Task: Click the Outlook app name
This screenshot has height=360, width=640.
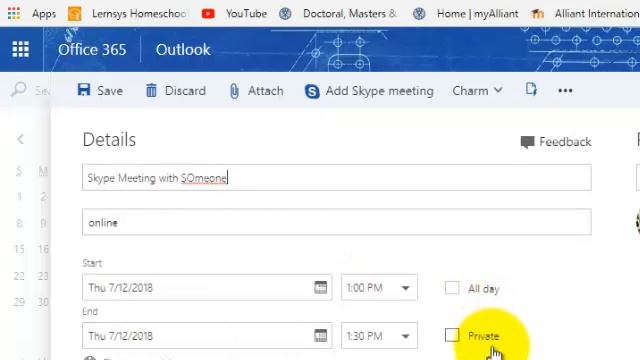Action: point(183,49)
